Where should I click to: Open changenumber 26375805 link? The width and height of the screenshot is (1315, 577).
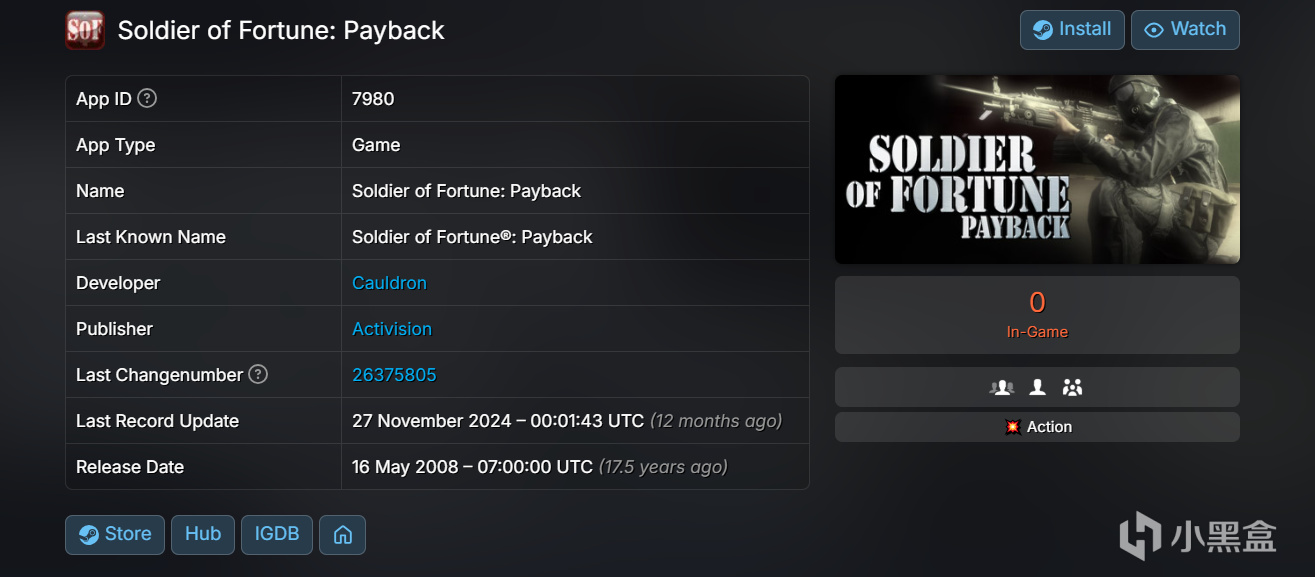(394, 375)
